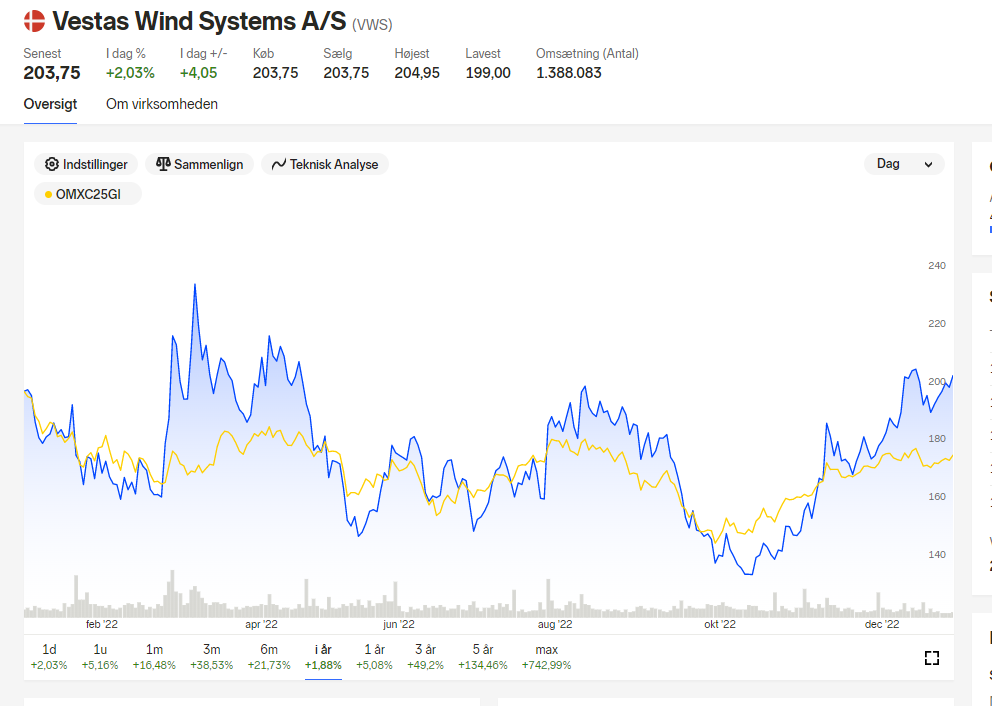Toggle the OMXC25GI comparison index chip
The image size is (992, 706).
click(x=88, y=194)
